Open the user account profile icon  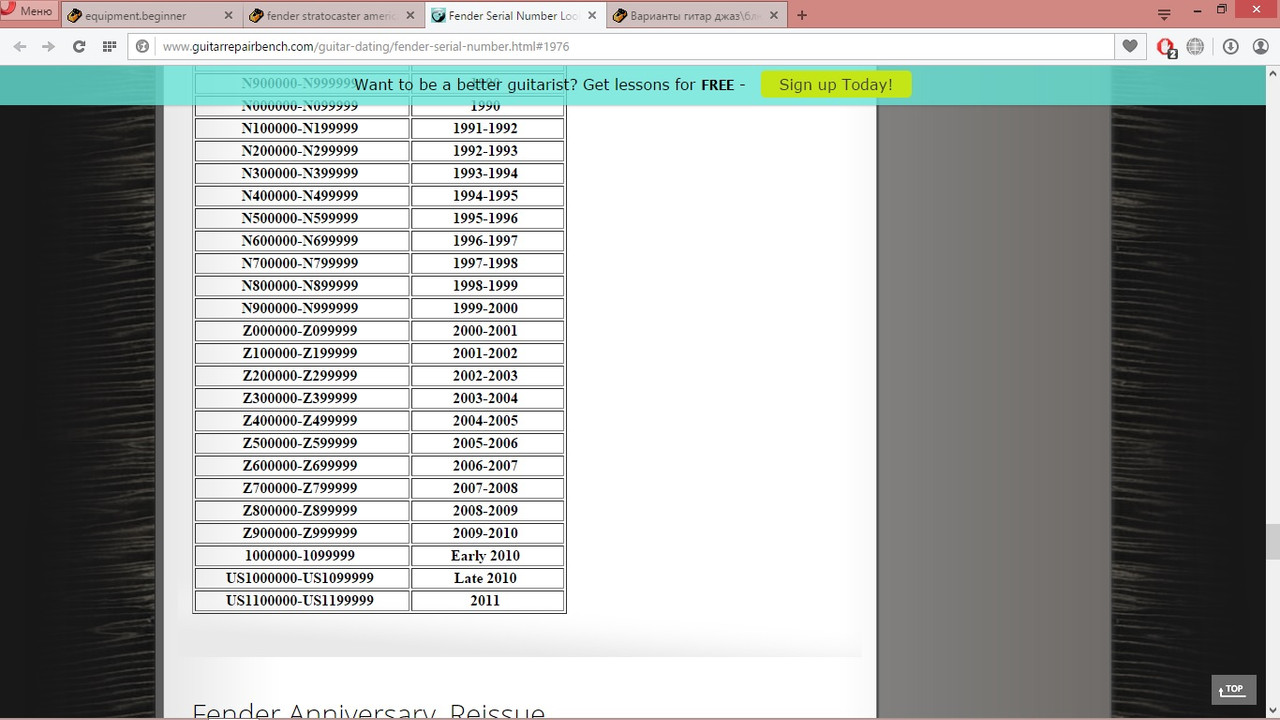(x=1260, y=46)
